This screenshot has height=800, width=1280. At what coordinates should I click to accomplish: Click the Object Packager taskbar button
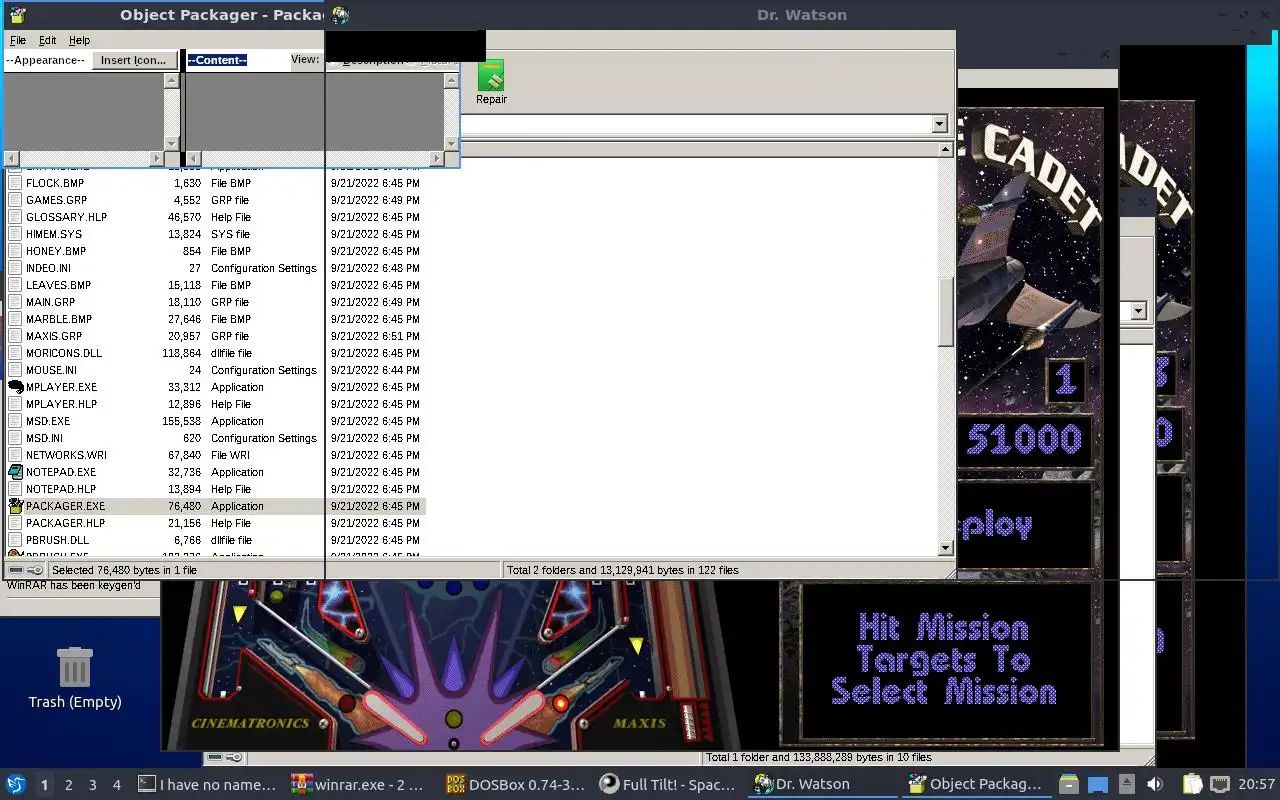(x=976, y=784)
